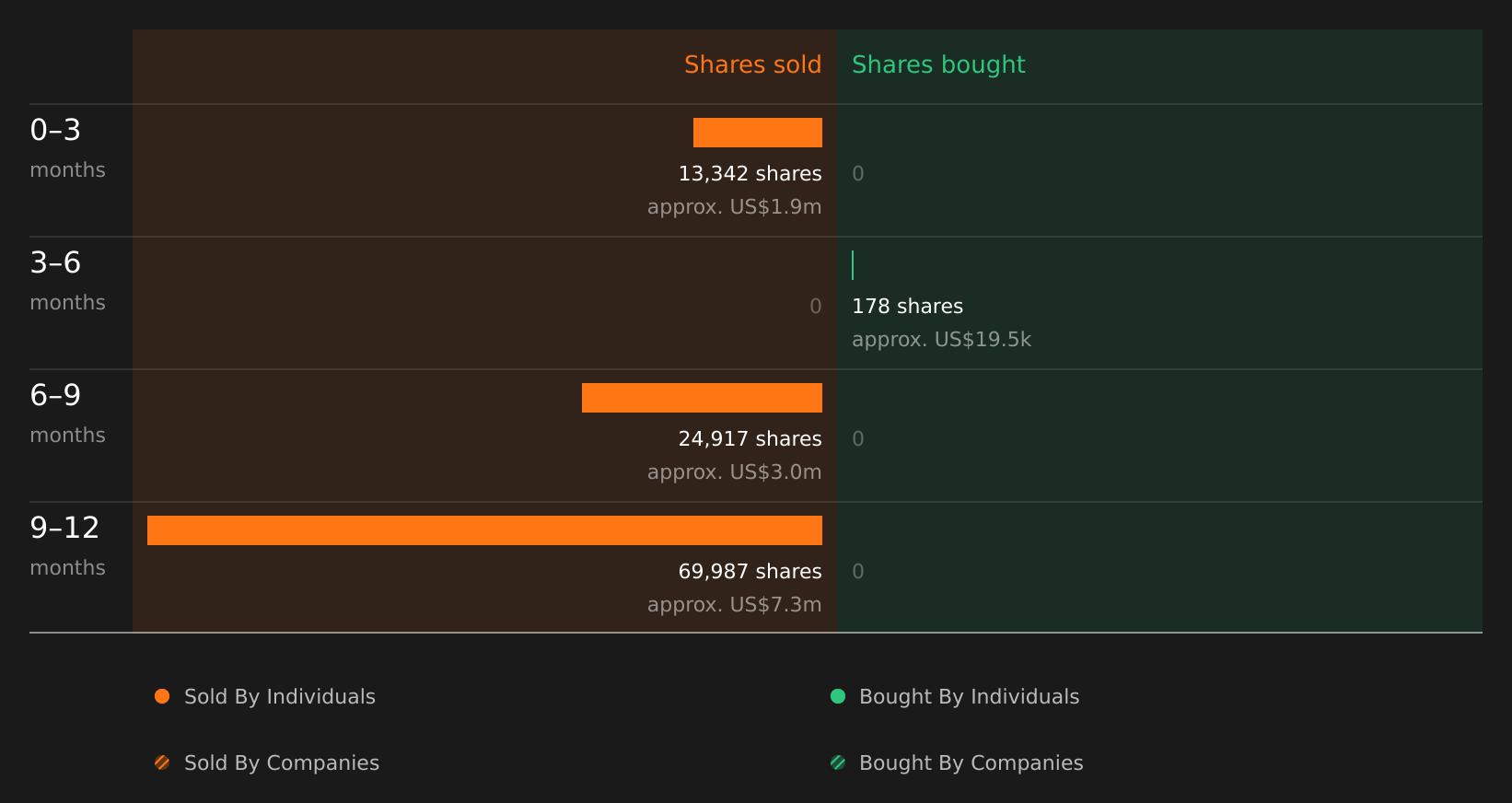This screenshot has width=1512, height=803.
Task: Click the approx. US$3.0m amount
Action: (x=735, y=472)
